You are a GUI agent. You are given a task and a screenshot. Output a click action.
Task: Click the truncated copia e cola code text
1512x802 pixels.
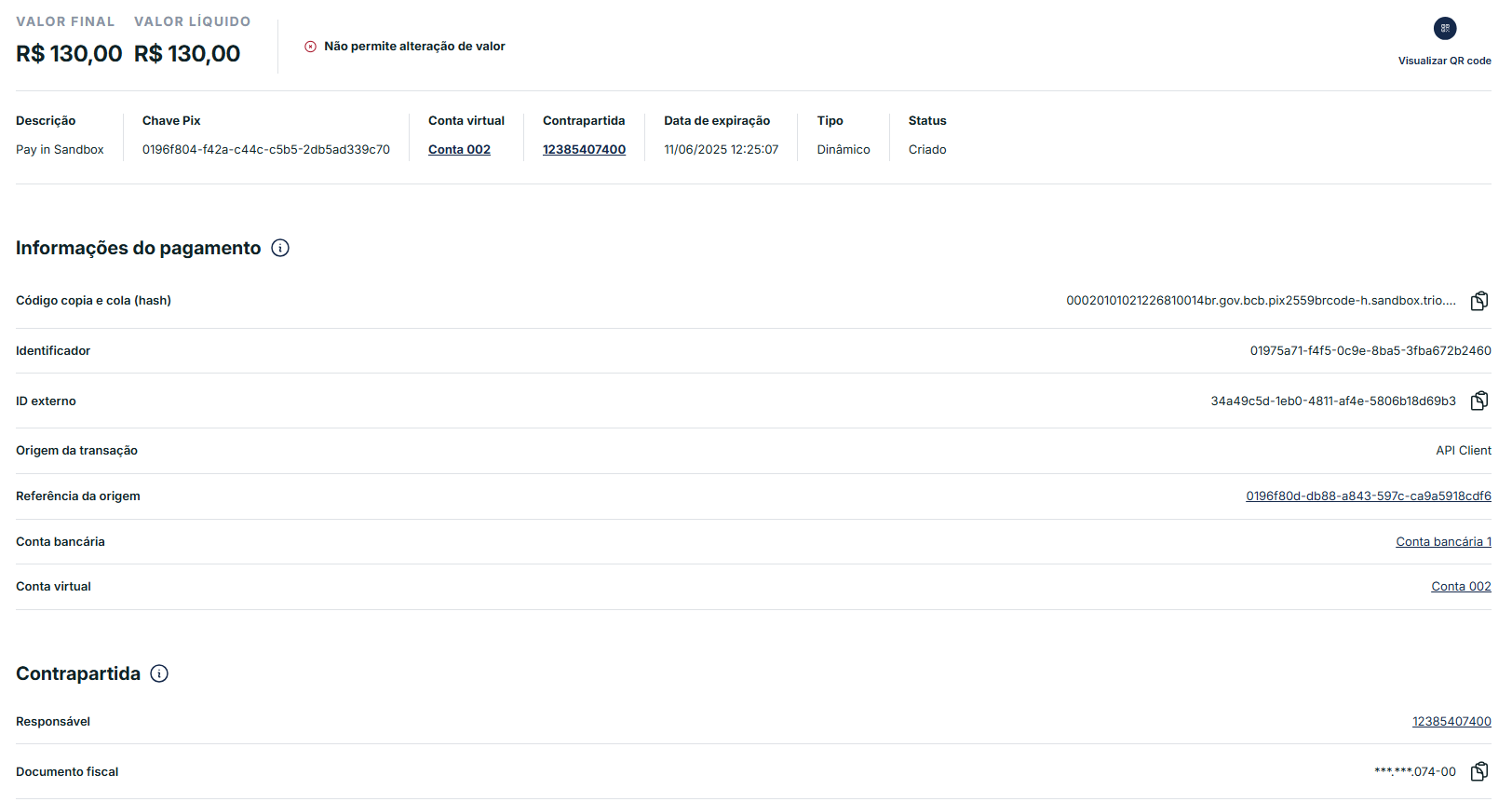pos(1261,301)
